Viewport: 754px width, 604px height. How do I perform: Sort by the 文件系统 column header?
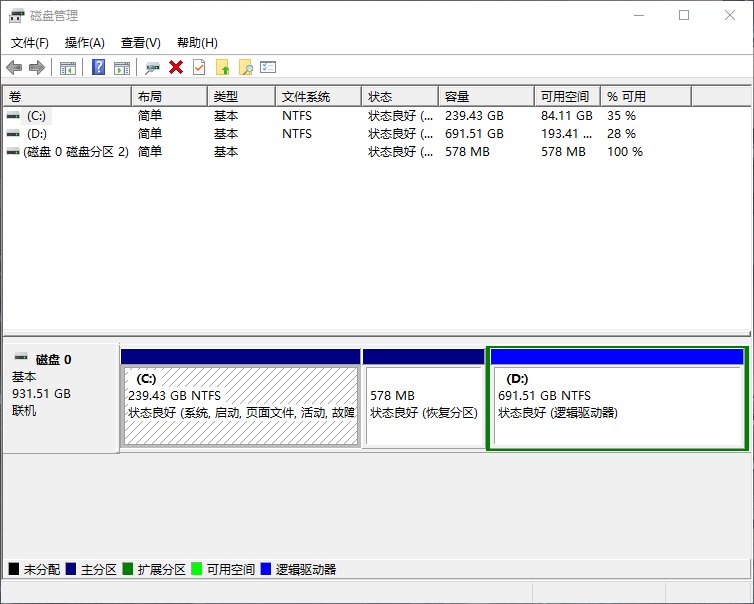tap(318, 97)
